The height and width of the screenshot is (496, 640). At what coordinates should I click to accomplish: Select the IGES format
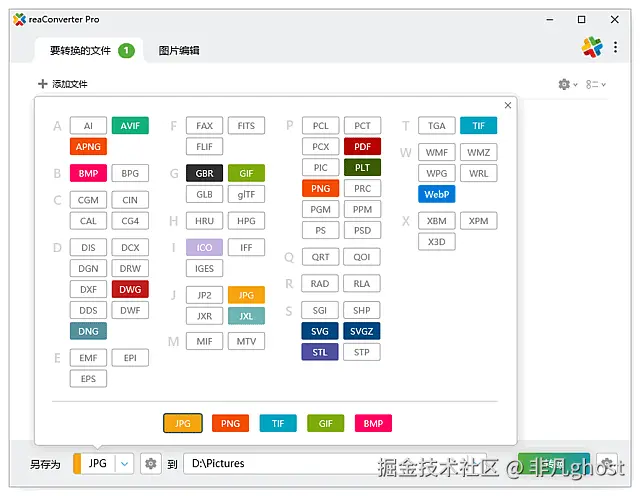click(204, 268)
